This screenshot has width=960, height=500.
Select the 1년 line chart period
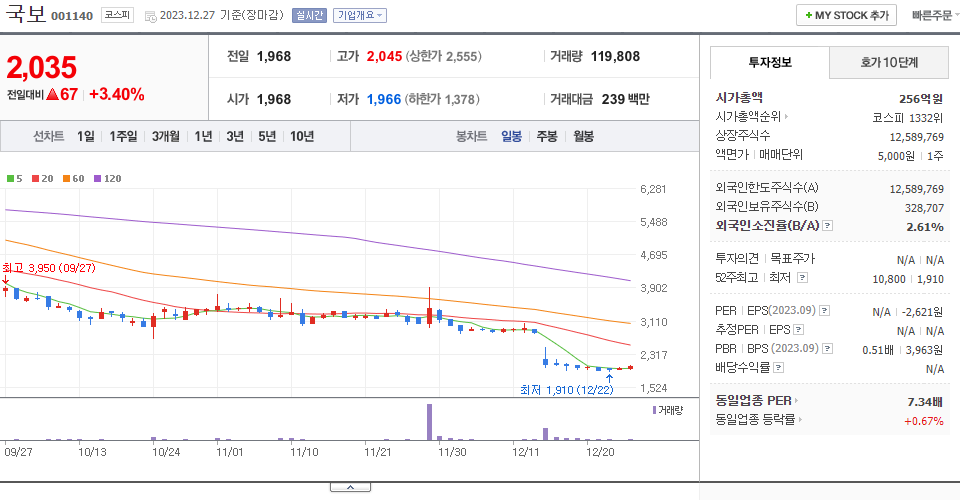tap(203, 136)
